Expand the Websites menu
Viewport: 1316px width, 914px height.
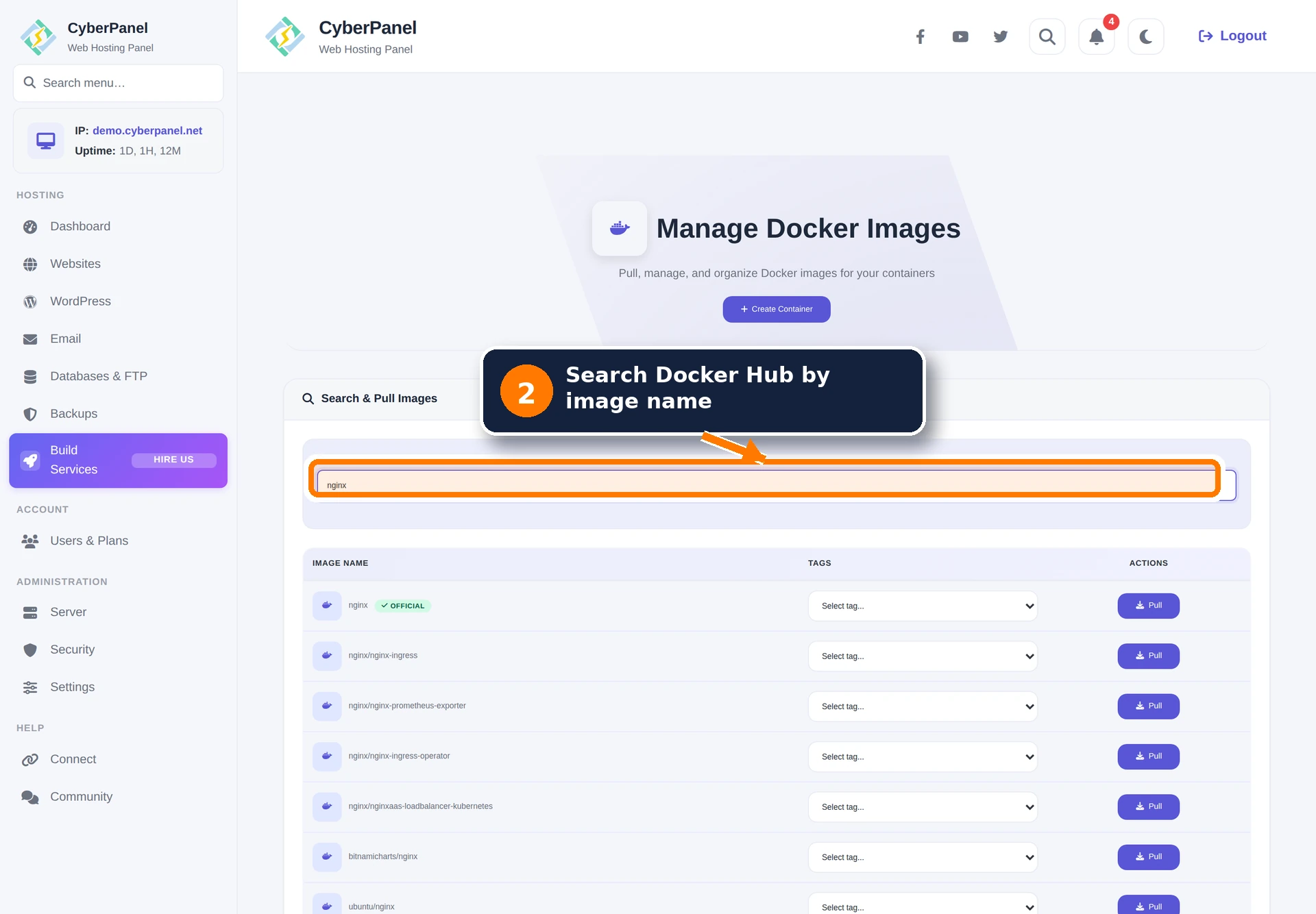coord(118,264)
